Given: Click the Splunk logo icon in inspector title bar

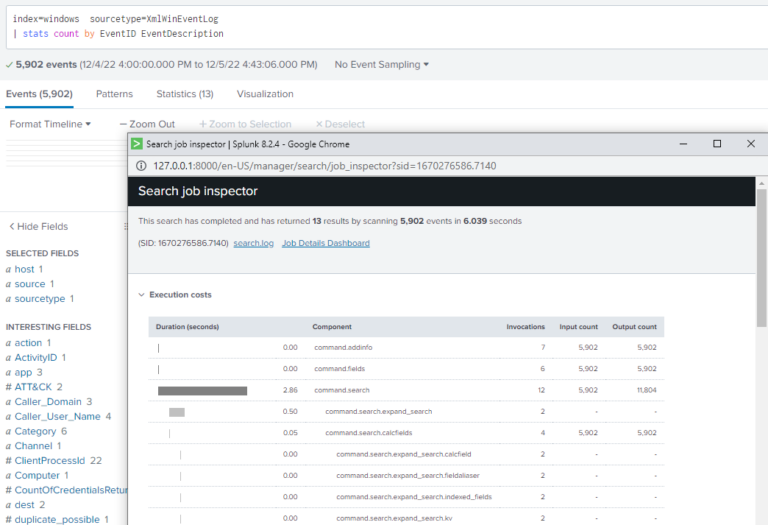Looking at the screenshot, I should pos(137,144).
